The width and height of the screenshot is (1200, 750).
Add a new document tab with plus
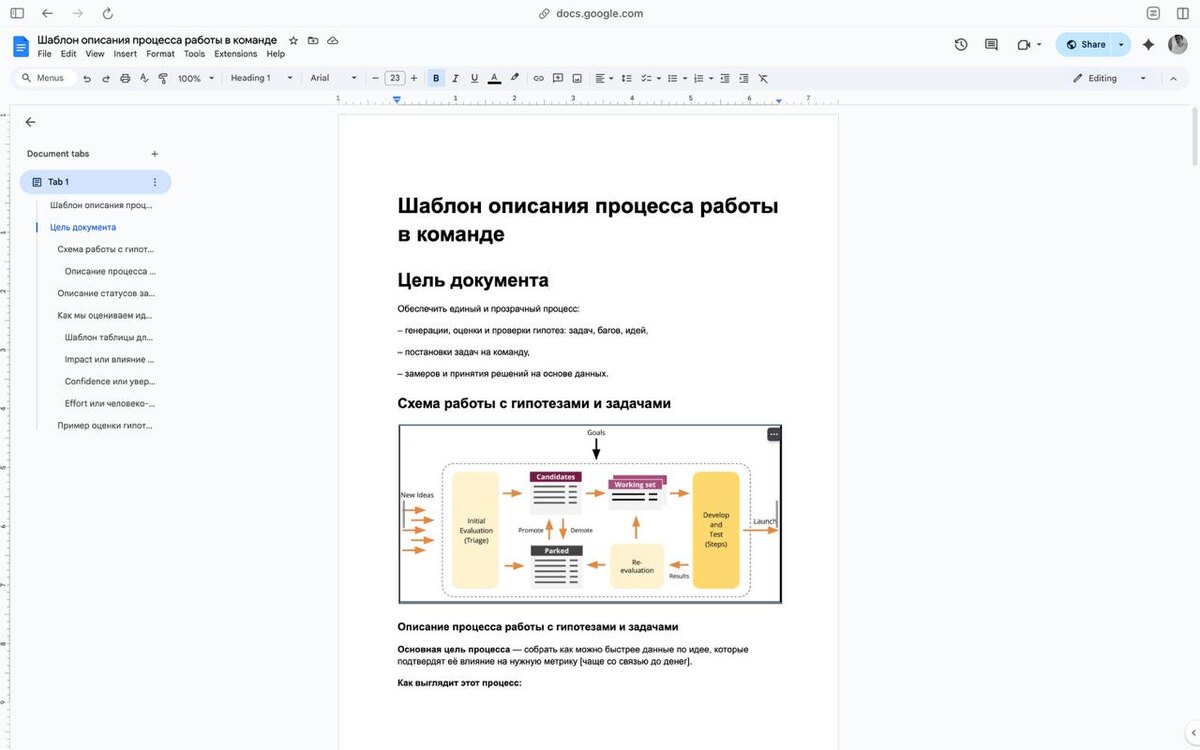pyautogui.click(x=154, y=154)
